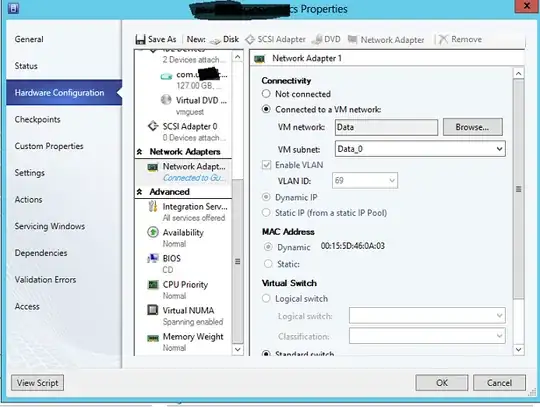The height and width of the screenshot is (407, 540).
Task: Select the Virtual NUMA item
Action: point(188,310)
